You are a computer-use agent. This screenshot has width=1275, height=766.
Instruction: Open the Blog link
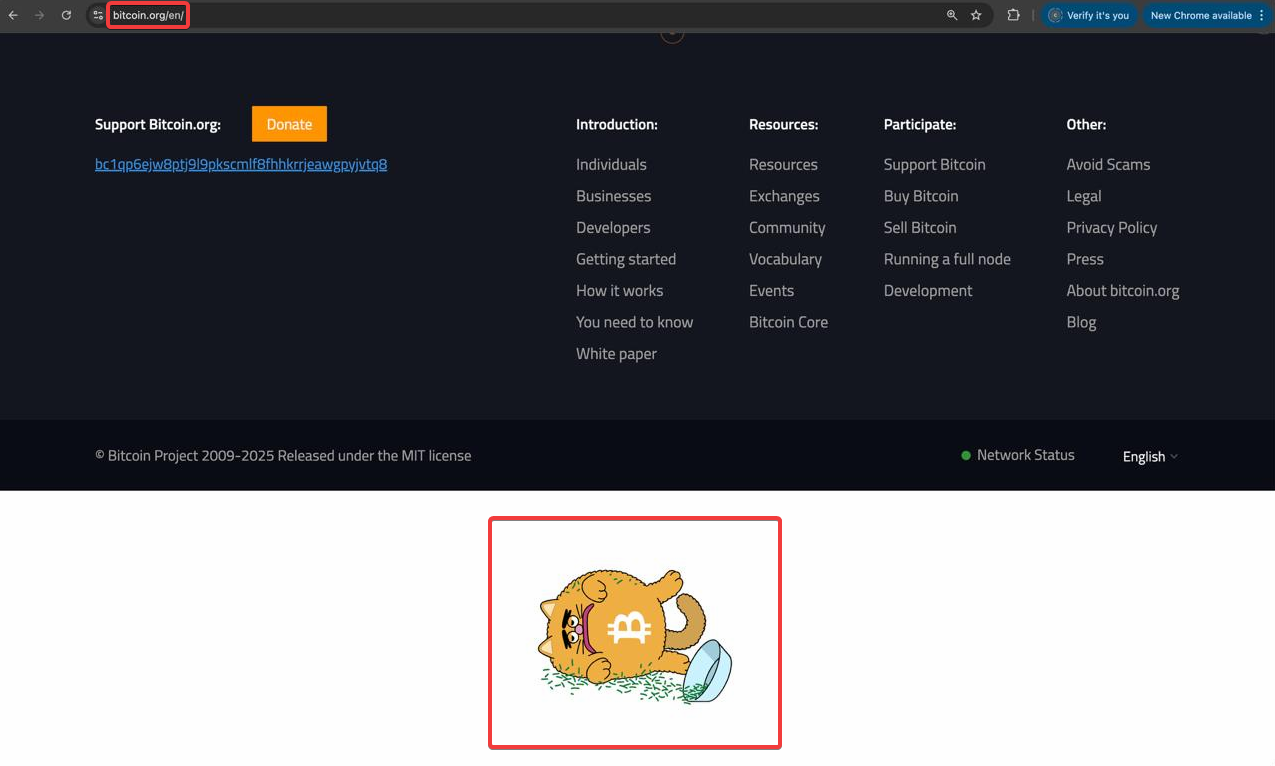click(x=1081, y=322)
